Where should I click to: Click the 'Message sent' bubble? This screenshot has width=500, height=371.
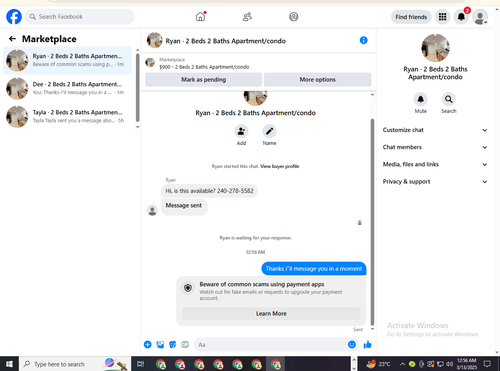click(184, 206)
